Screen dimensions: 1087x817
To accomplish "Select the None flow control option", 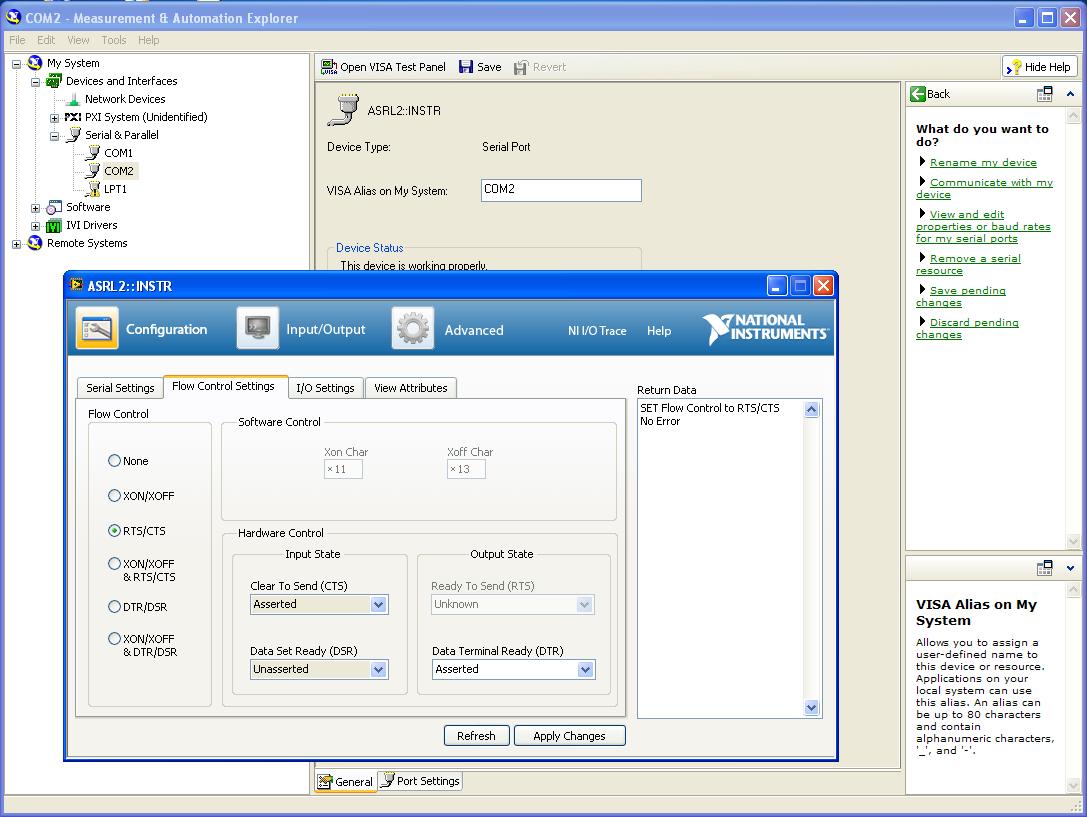I will pos(114,461).
